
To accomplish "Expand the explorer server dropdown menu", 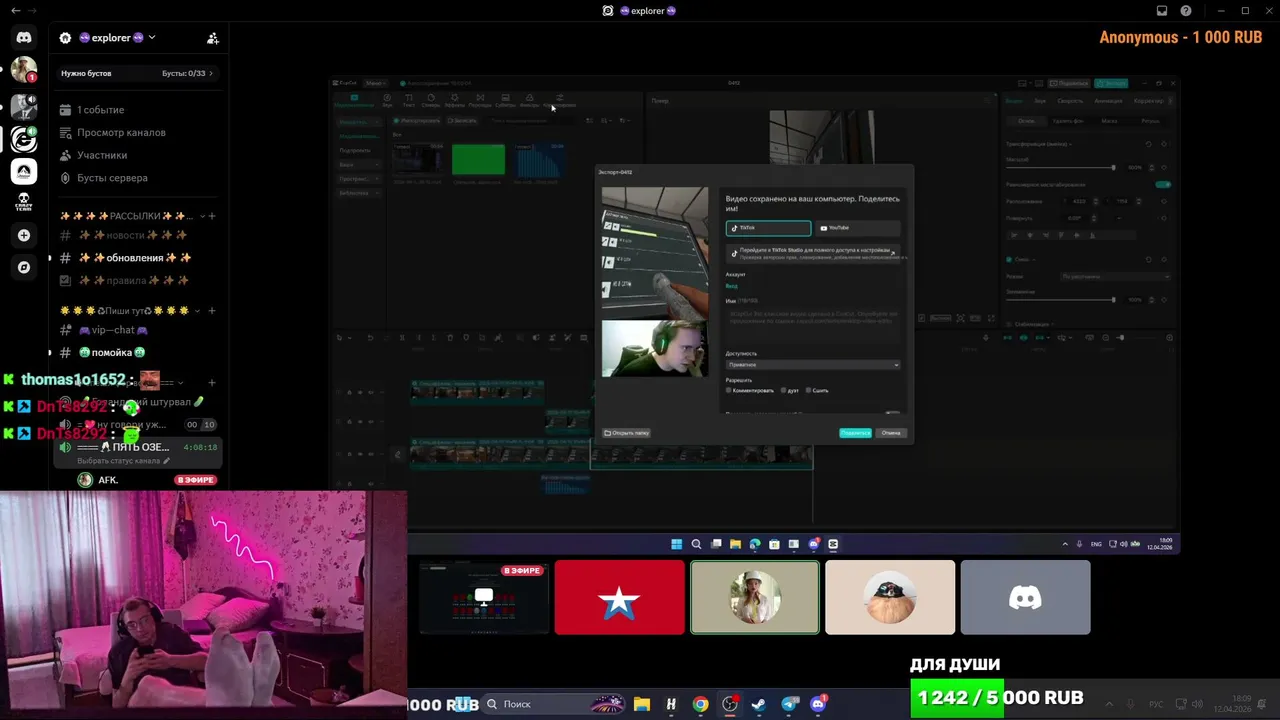I will (152, 38).
